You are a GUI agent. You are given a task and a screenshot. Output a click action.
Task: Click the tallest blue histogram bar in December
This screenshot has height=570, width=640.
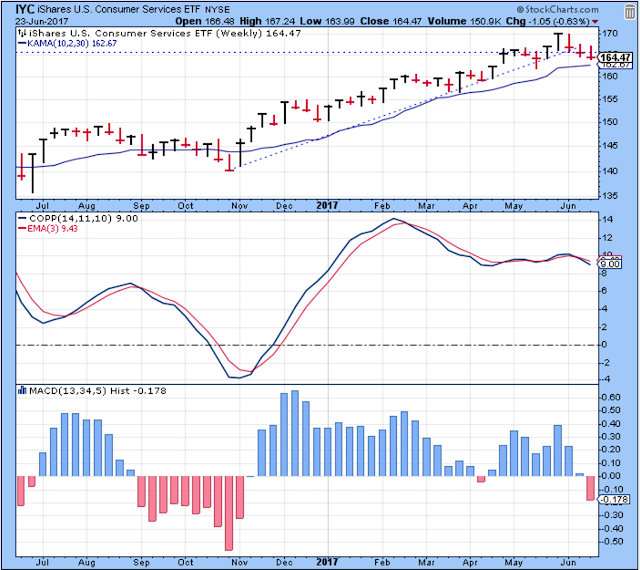point(295,433)
